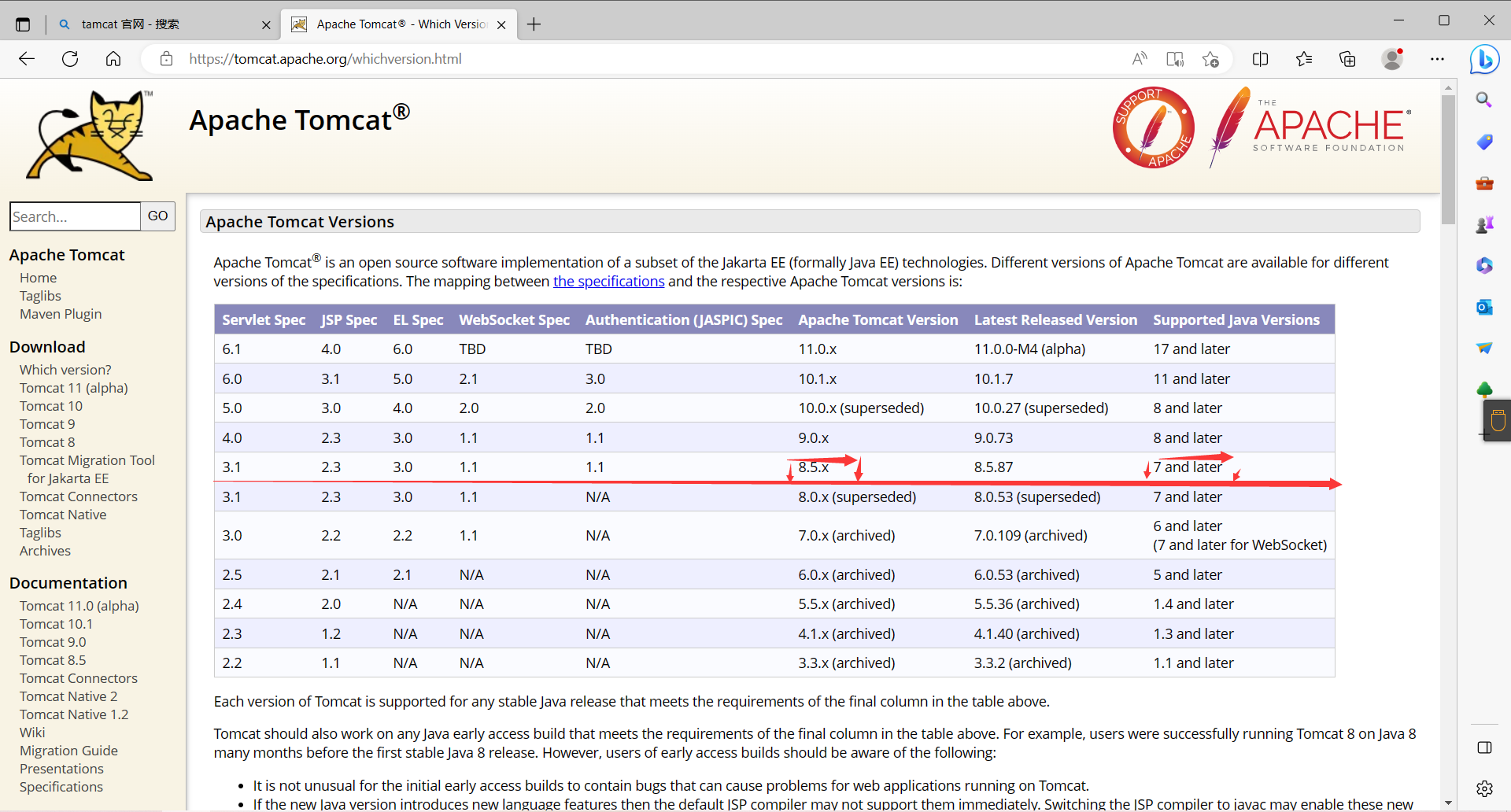Open tab actions menu
This screenshot has height=812, width=1511.
pyautogui.click(x=23, y=24)
